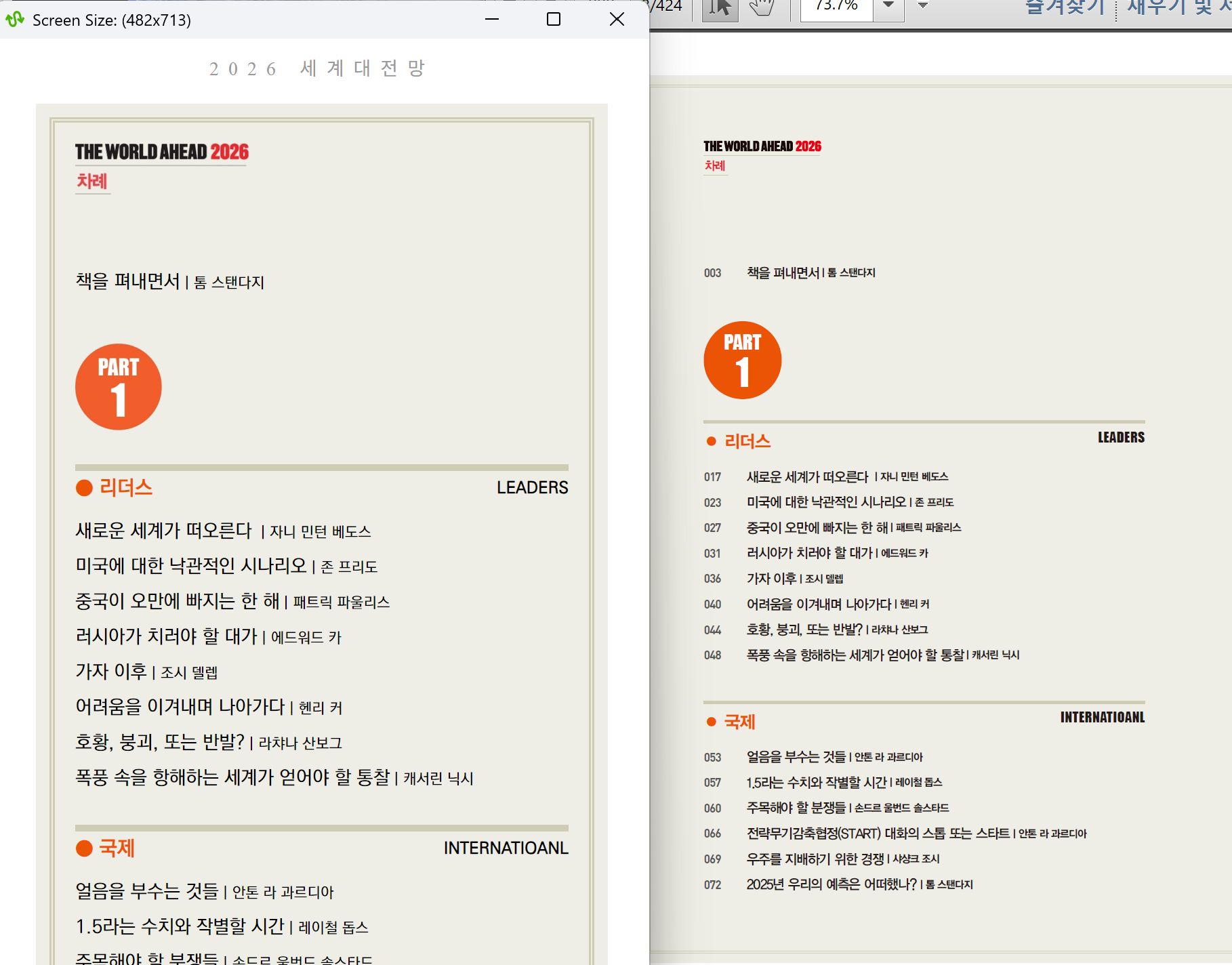Click 'INTERNATIOANL' label in PDF page
The width and height of the screenshot is (1232, 965).
(x=1102, y=718)
